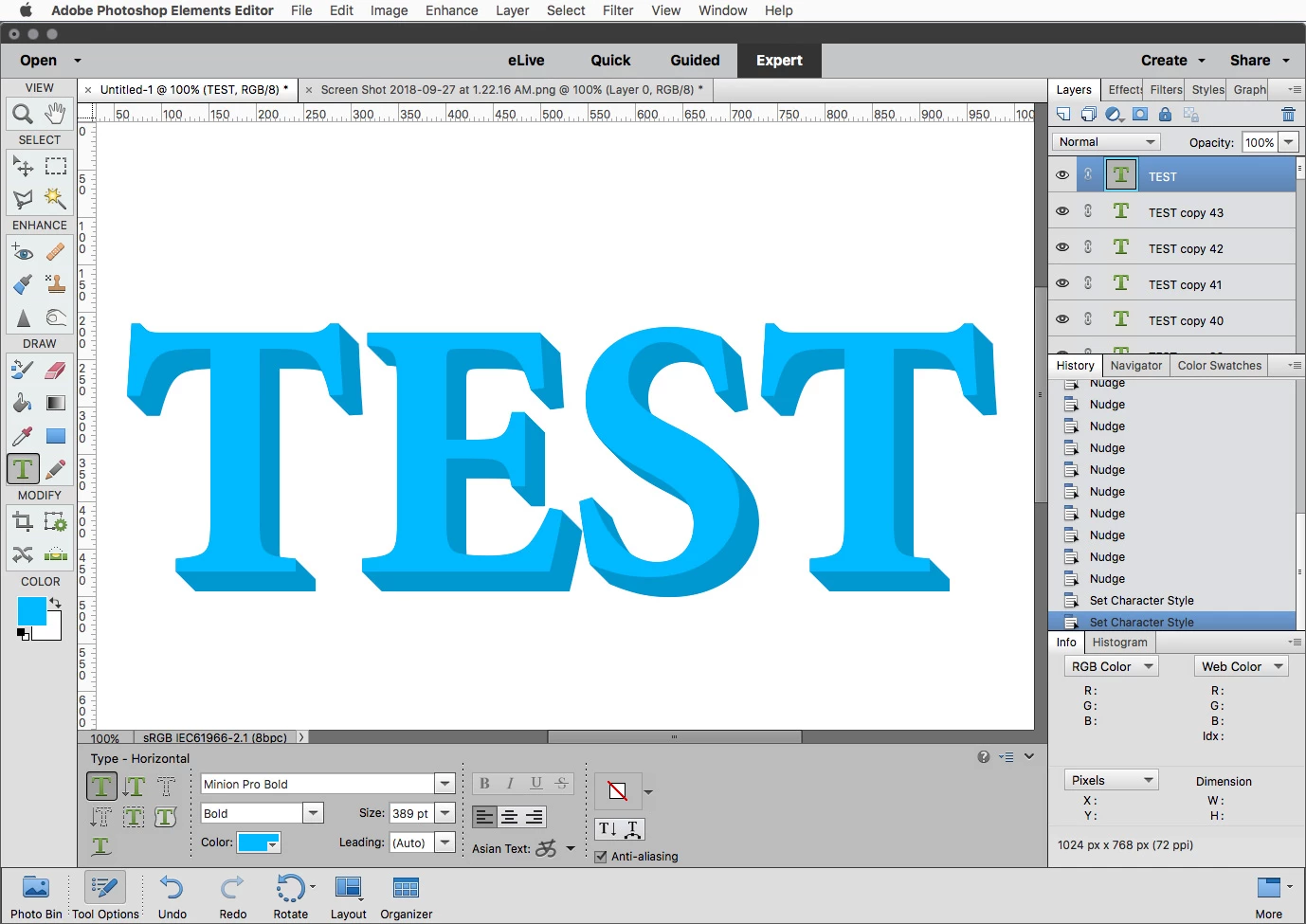Switch to the Guided mode tab
1306x924 pixels.
click(695, 60)
